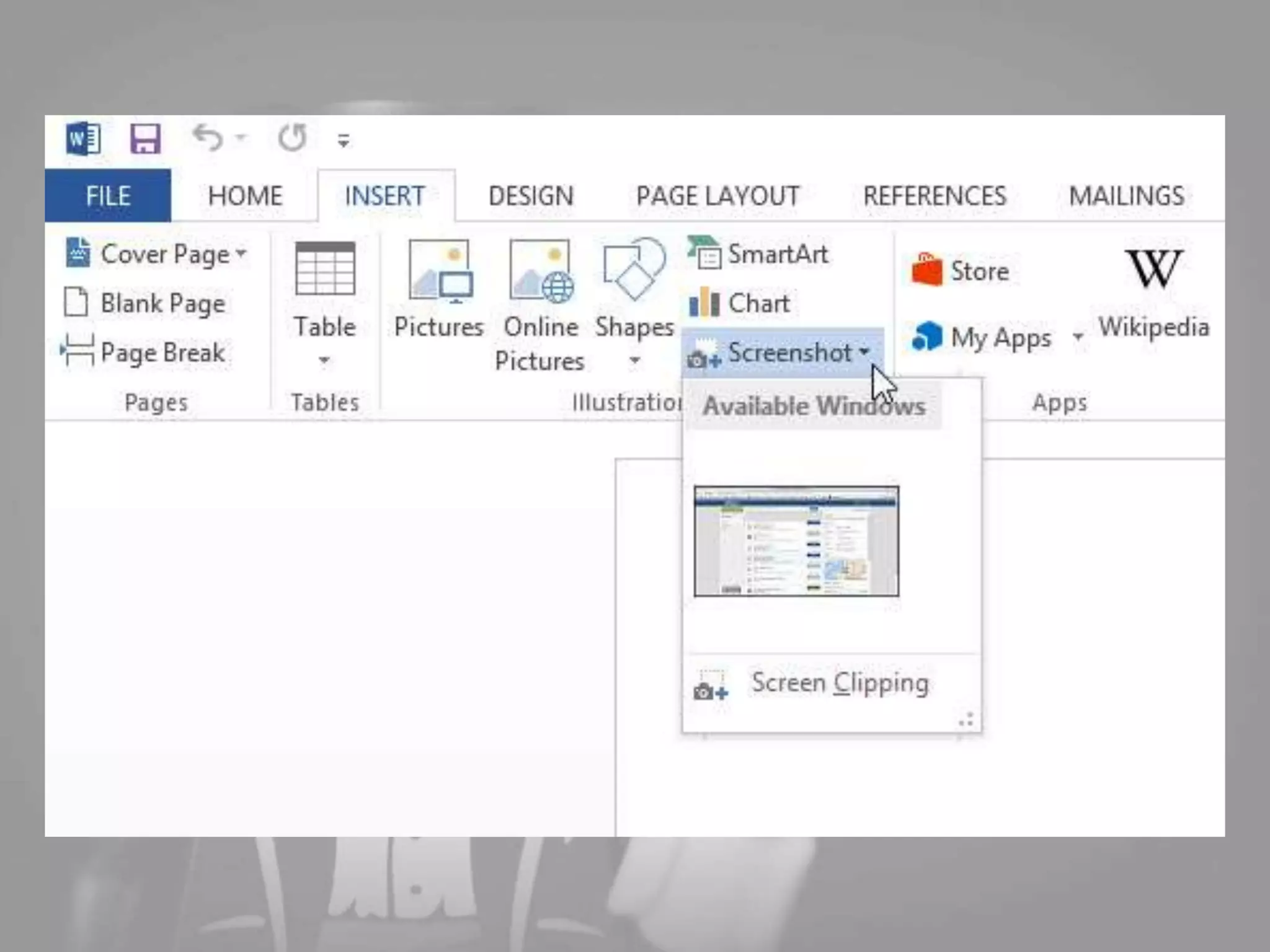
Task: Click the Undo arrow icon
Action: point(208,138)
